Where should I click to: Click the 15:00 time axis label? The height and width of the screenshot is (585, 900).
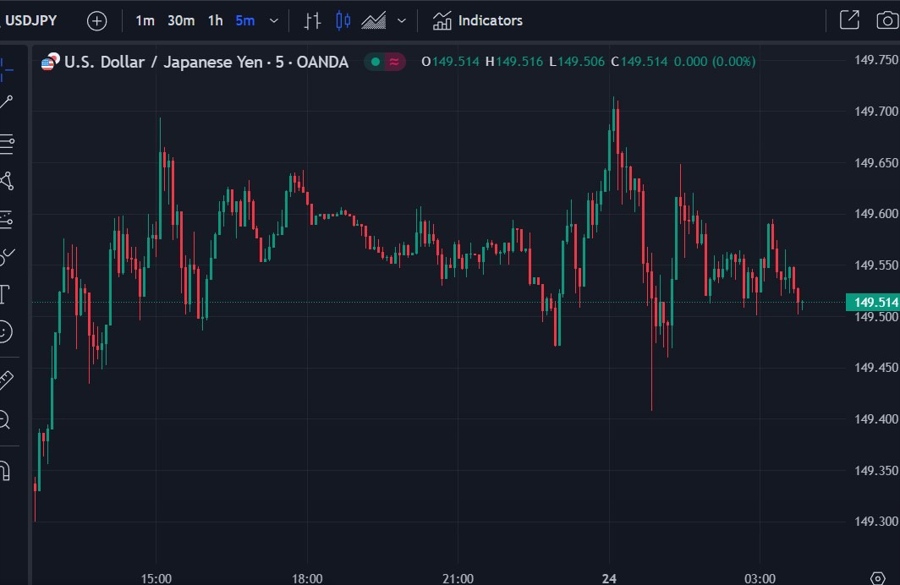coord(156,578)
